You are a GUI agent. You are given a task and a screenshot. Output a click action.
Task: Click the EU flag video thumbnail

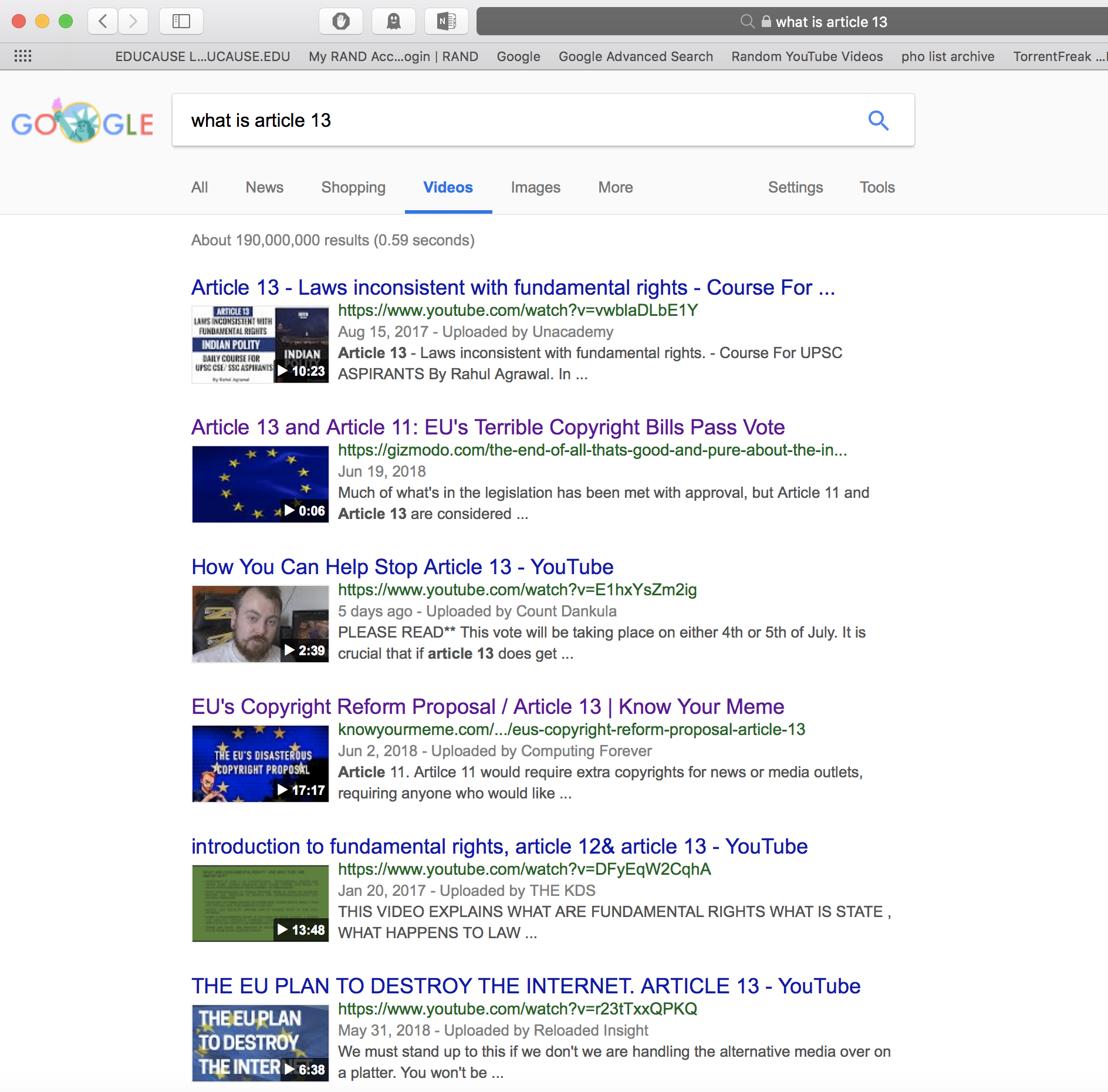tap(260, 484)
